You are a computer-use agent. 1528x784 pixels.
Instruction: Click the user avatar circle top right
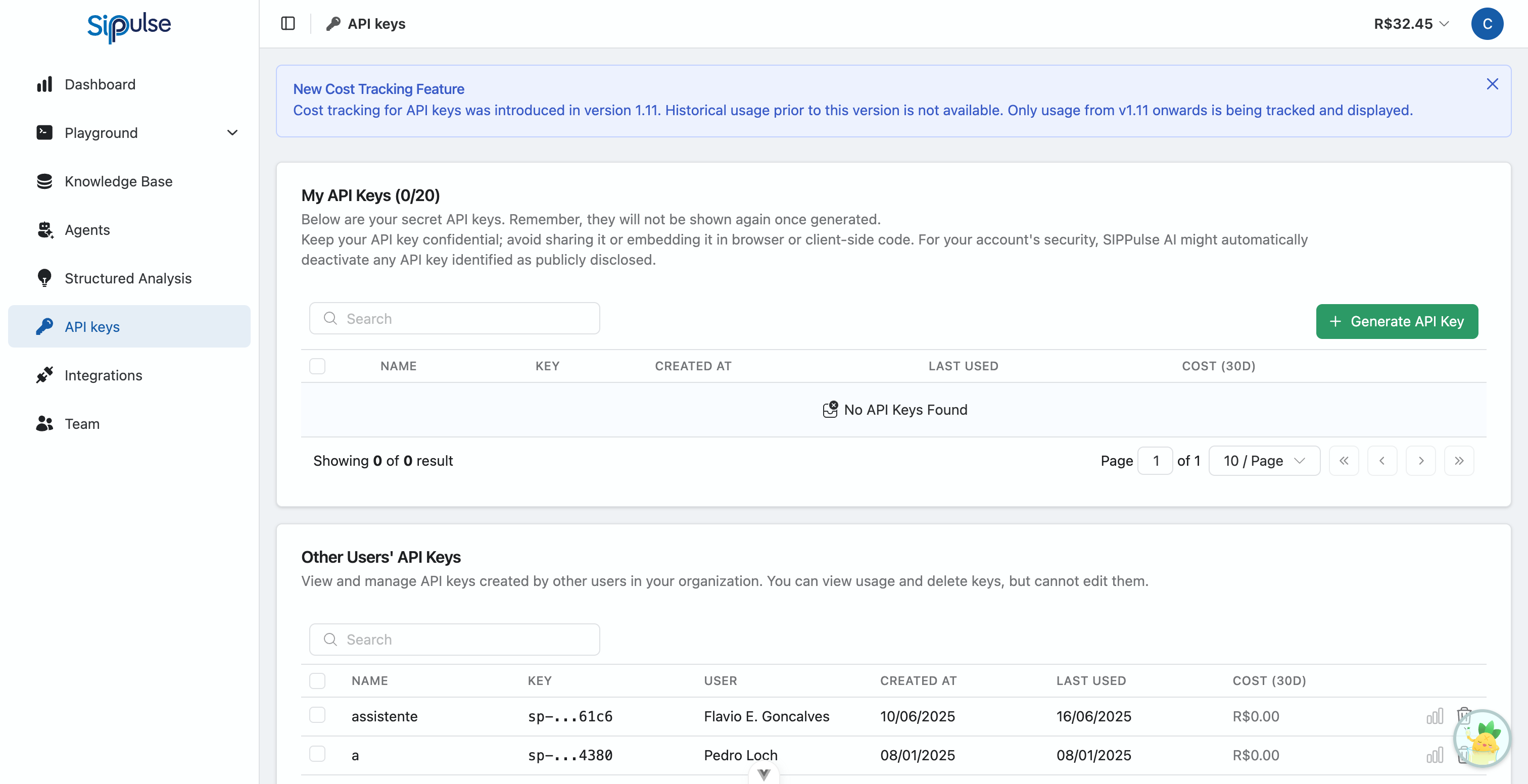[x=1488, y=24]
